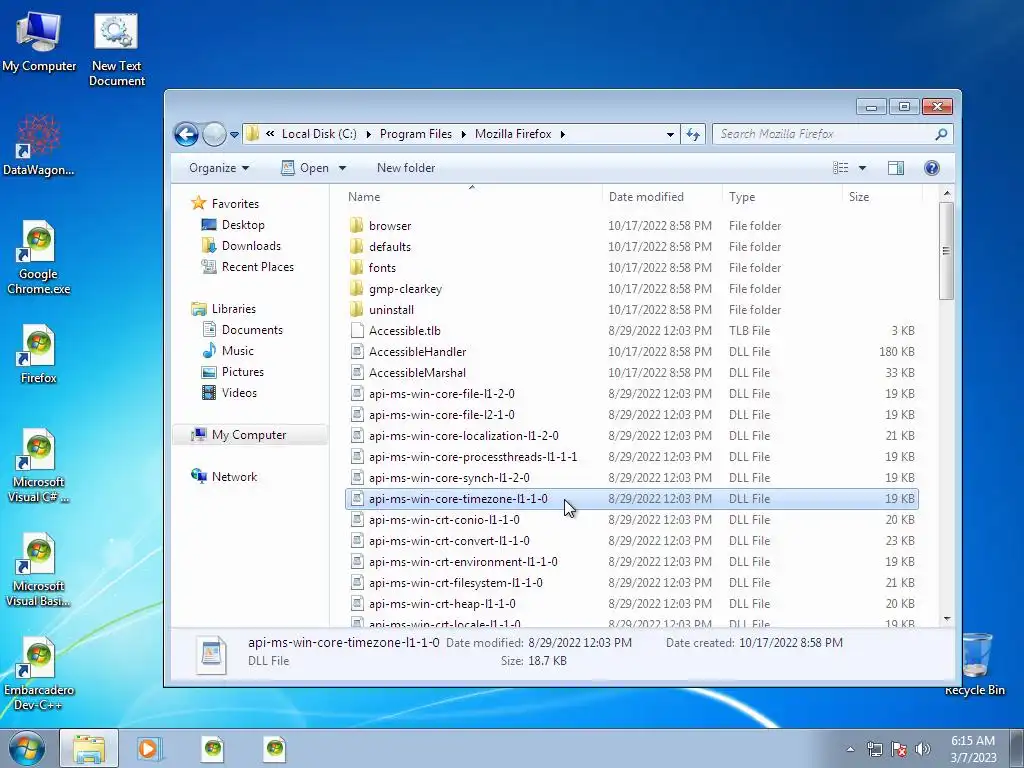
Task: Open the Help question mark icon
Action: 932,168
